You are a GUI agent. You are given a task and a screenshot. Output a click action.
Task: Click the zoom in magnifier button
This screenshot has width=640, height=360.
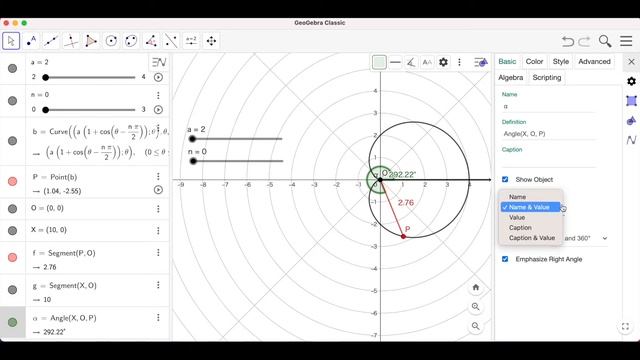point(476,307)
